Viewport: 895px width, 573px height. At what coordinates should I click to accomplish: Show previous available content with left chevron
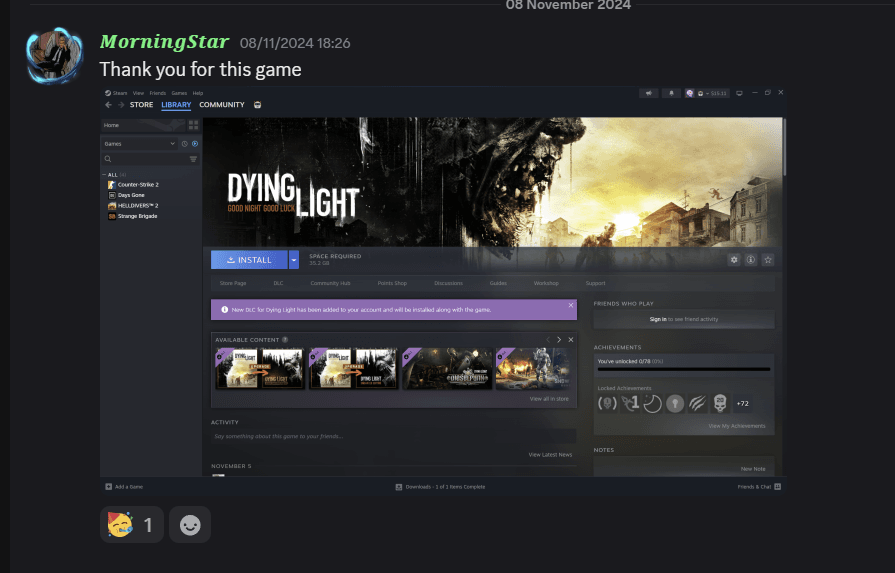tap(548, 340)
